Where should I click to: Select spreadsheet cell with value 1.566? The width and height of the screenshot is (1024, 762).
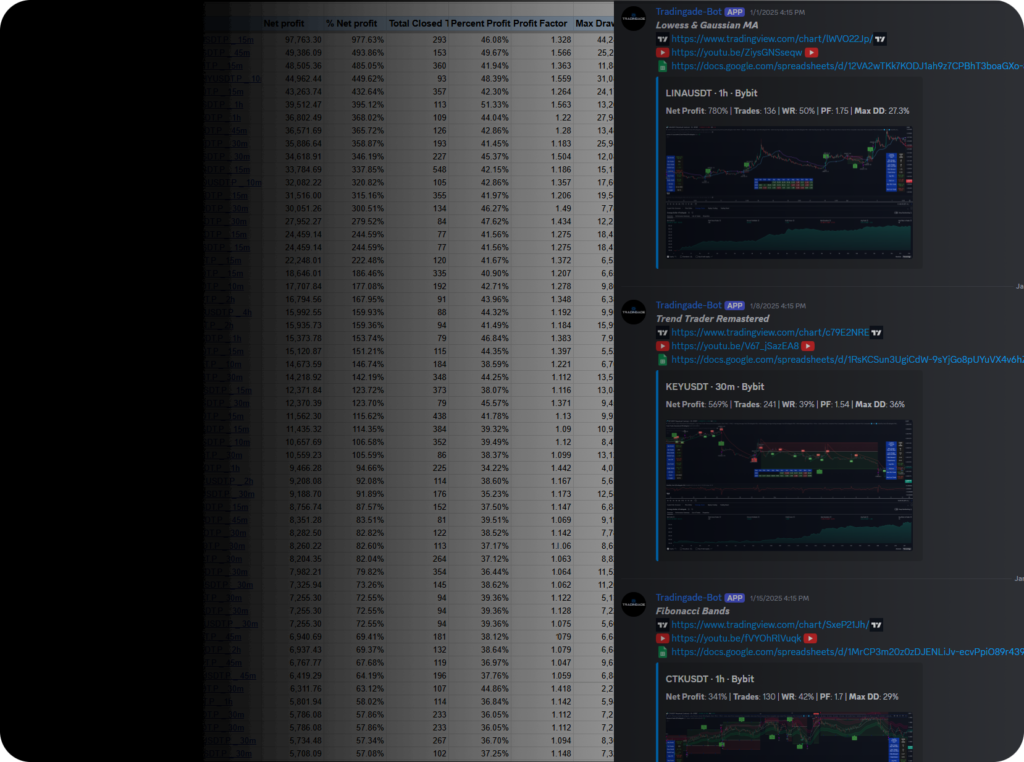560,53
